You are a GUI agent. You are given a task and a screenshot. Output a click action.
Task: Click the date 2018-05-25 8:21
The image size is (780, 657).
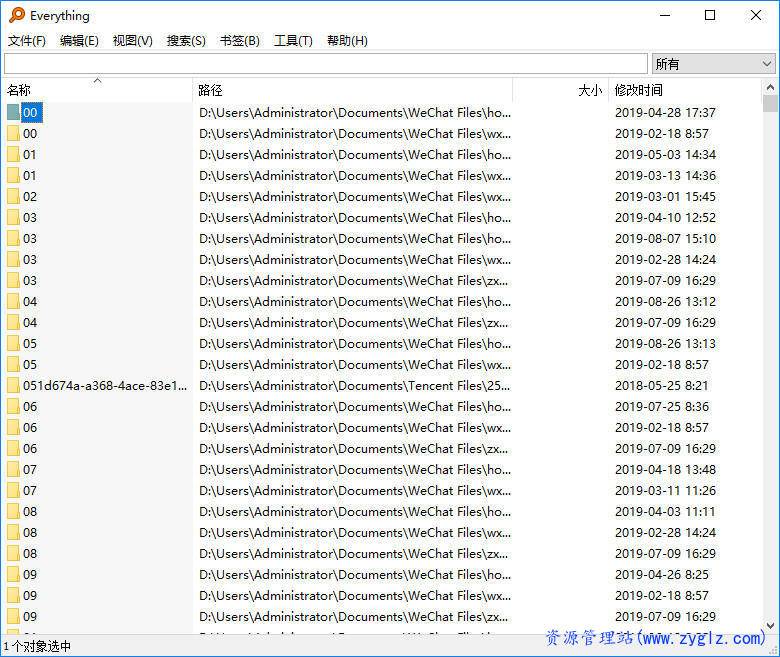coord(661,385)
